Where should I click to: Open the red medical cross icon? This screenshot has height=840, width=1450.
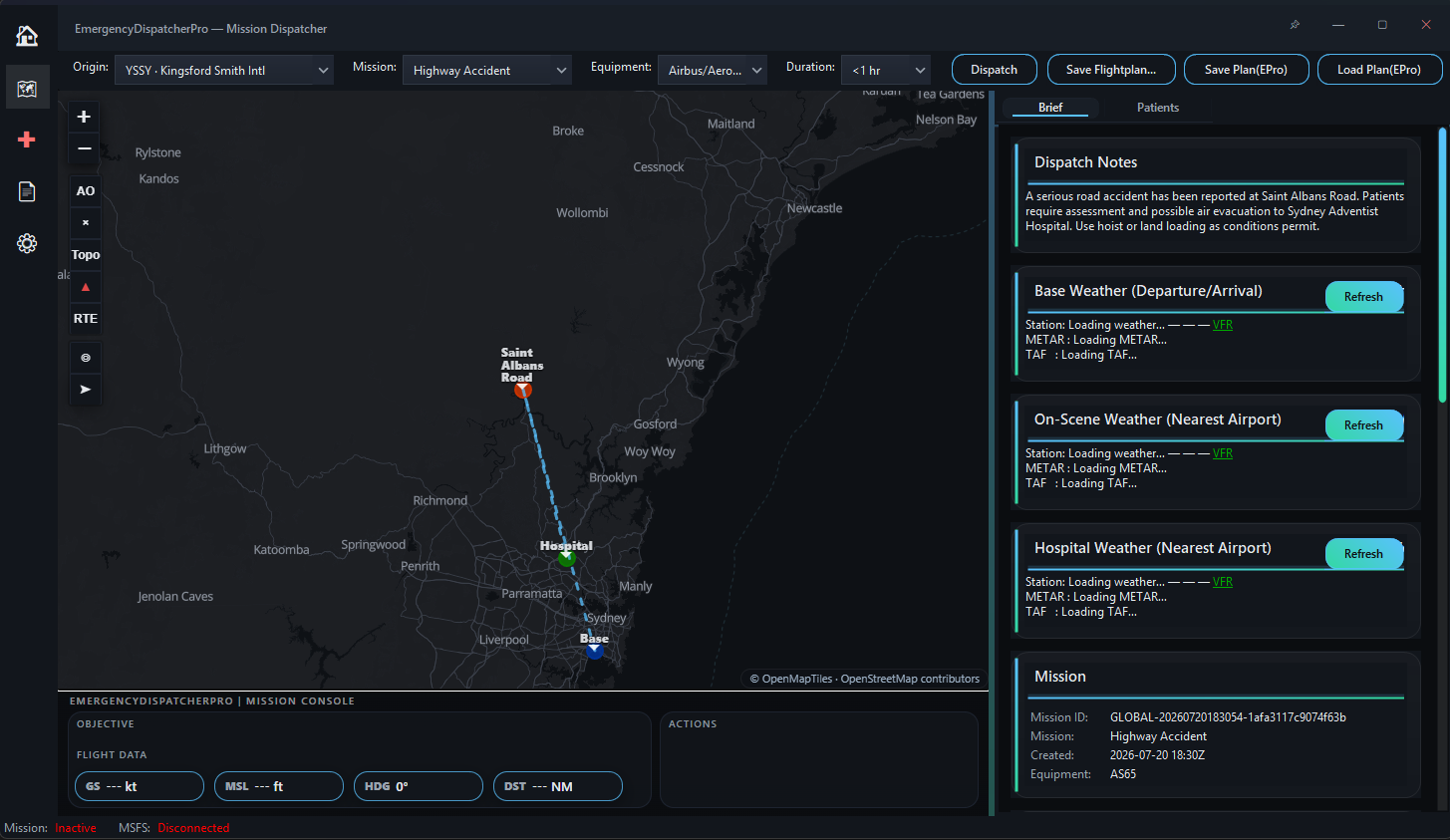[27, 140]
